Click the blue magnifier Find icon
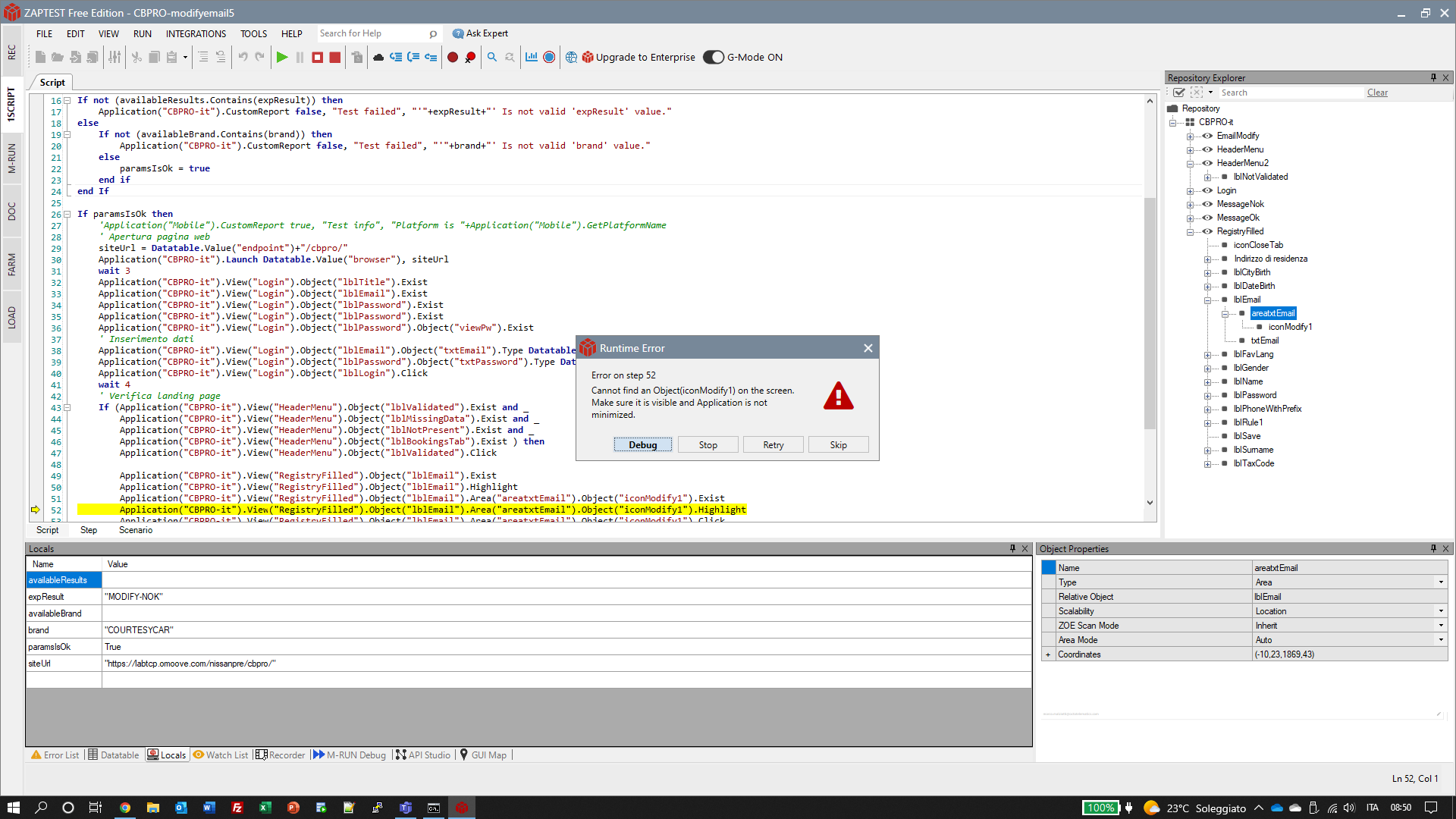This screenshot has height=819, width=1456. tap(492, 57)
